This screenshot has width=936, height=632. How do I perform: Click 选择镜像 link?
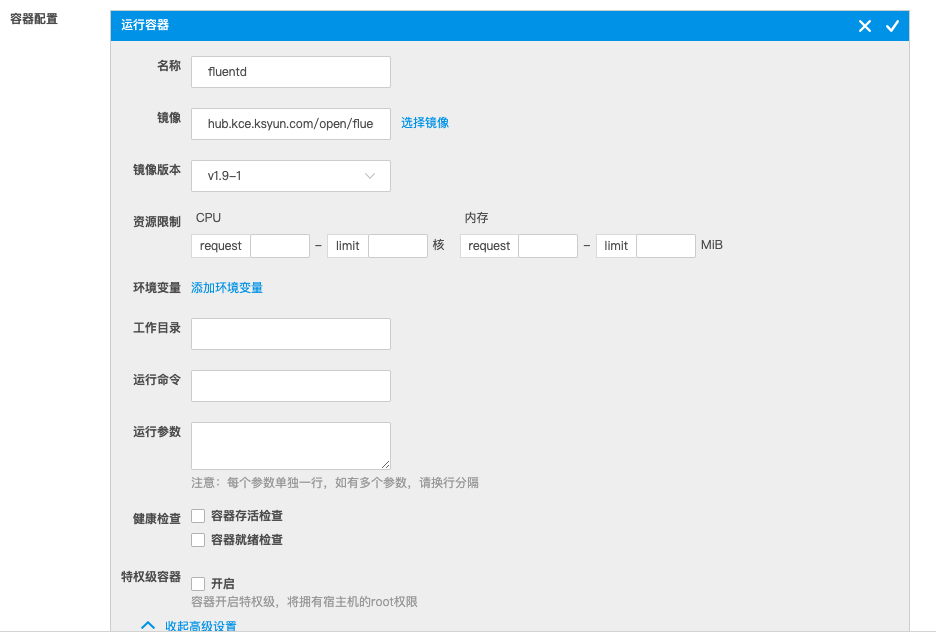[x=425, y=123]
